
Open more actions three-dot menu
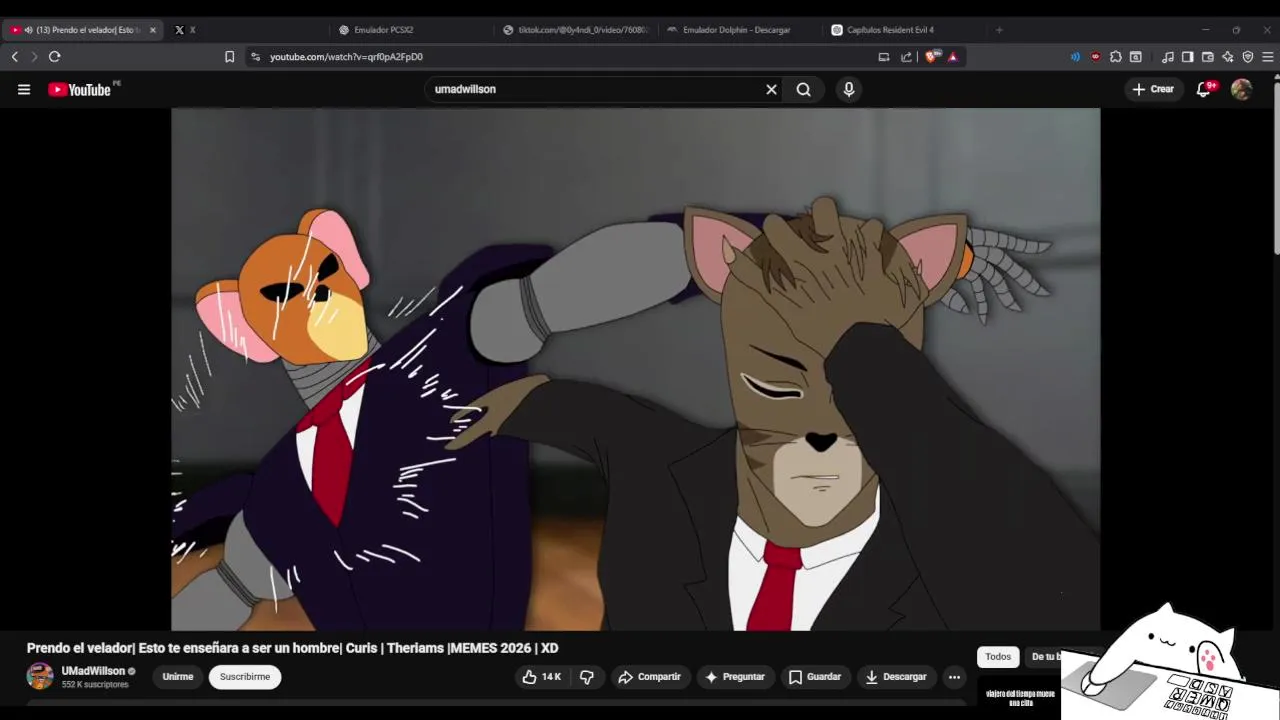[x=954, y=677]
